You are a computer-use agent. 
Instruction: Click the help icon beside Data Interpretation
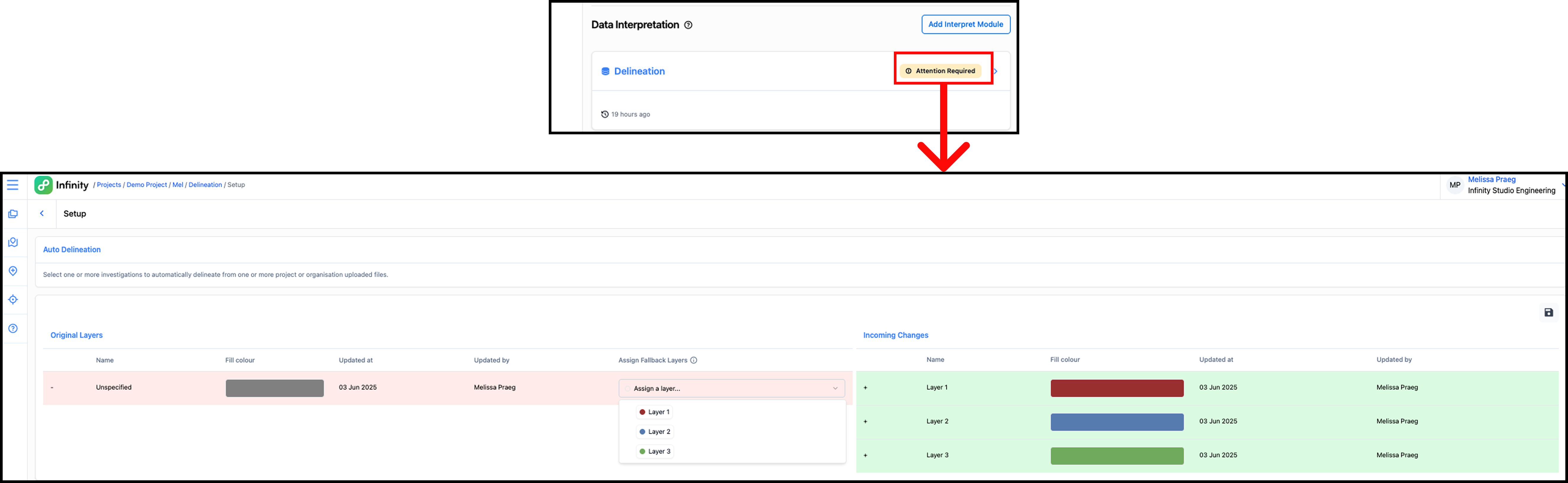coord(688,25)
